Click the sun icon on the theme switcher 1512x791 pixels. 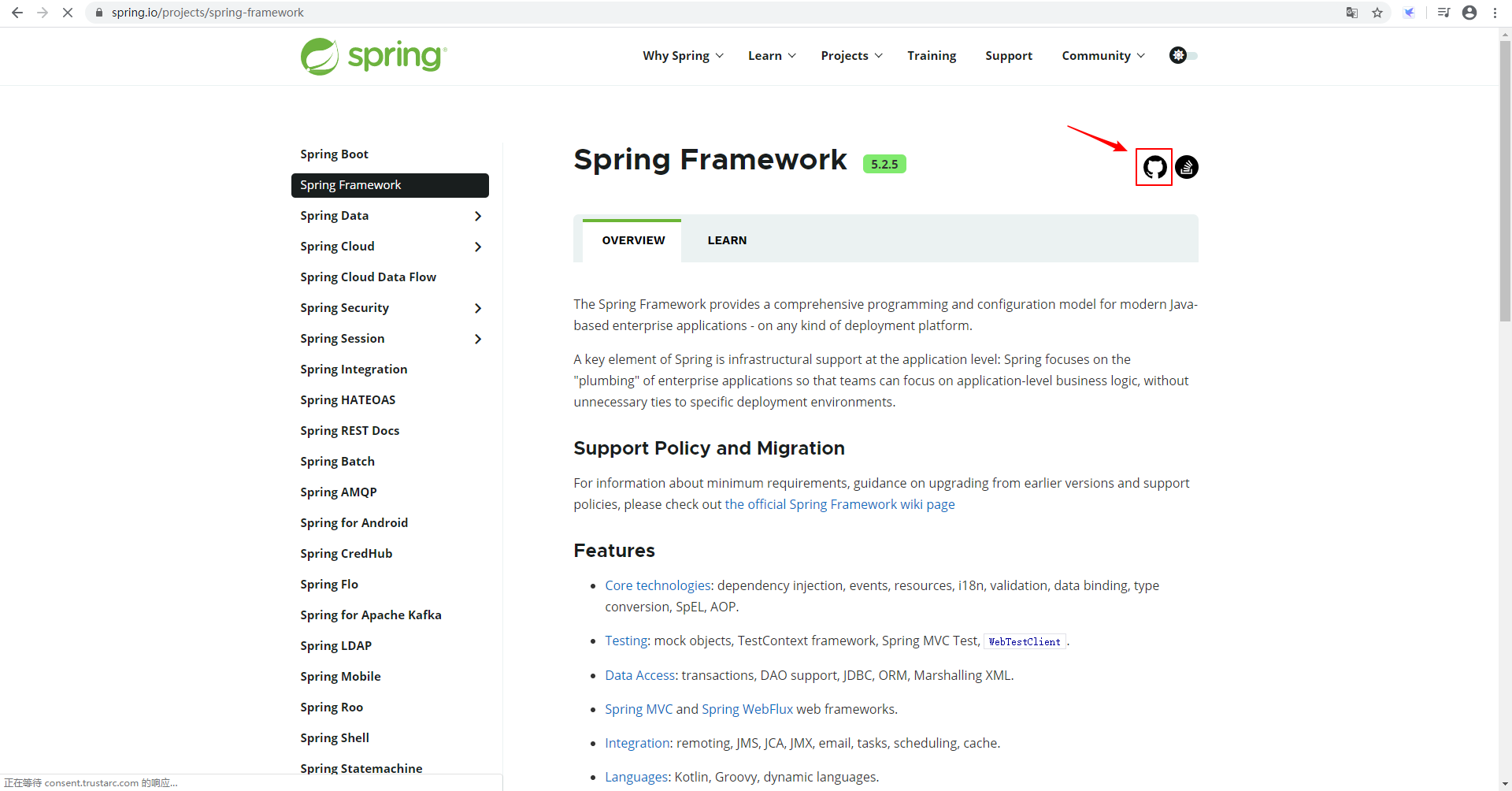click(x=1177, y=55)
